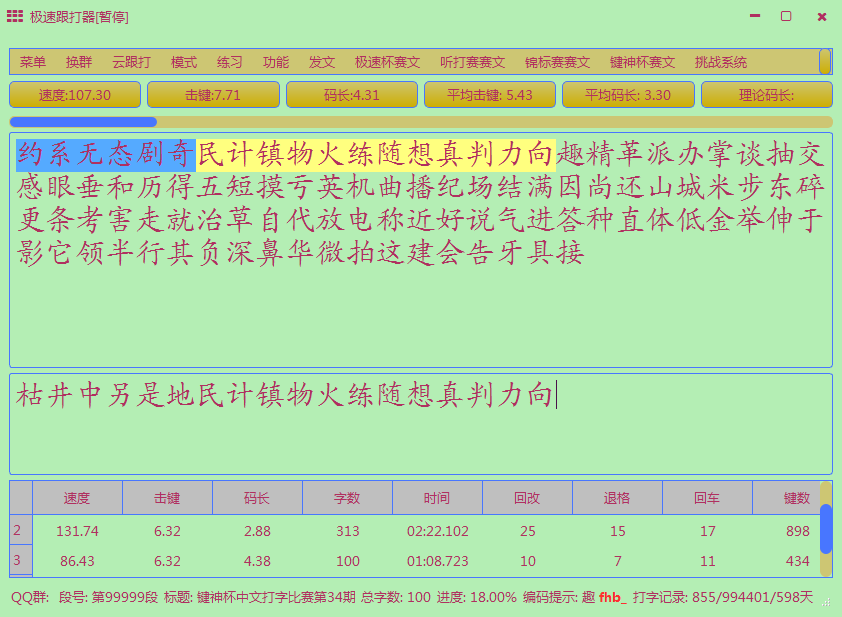The height and width of the screenshot is (617, 842).
Task: Select the 击键 column header
Action: (x=168, y=498)
